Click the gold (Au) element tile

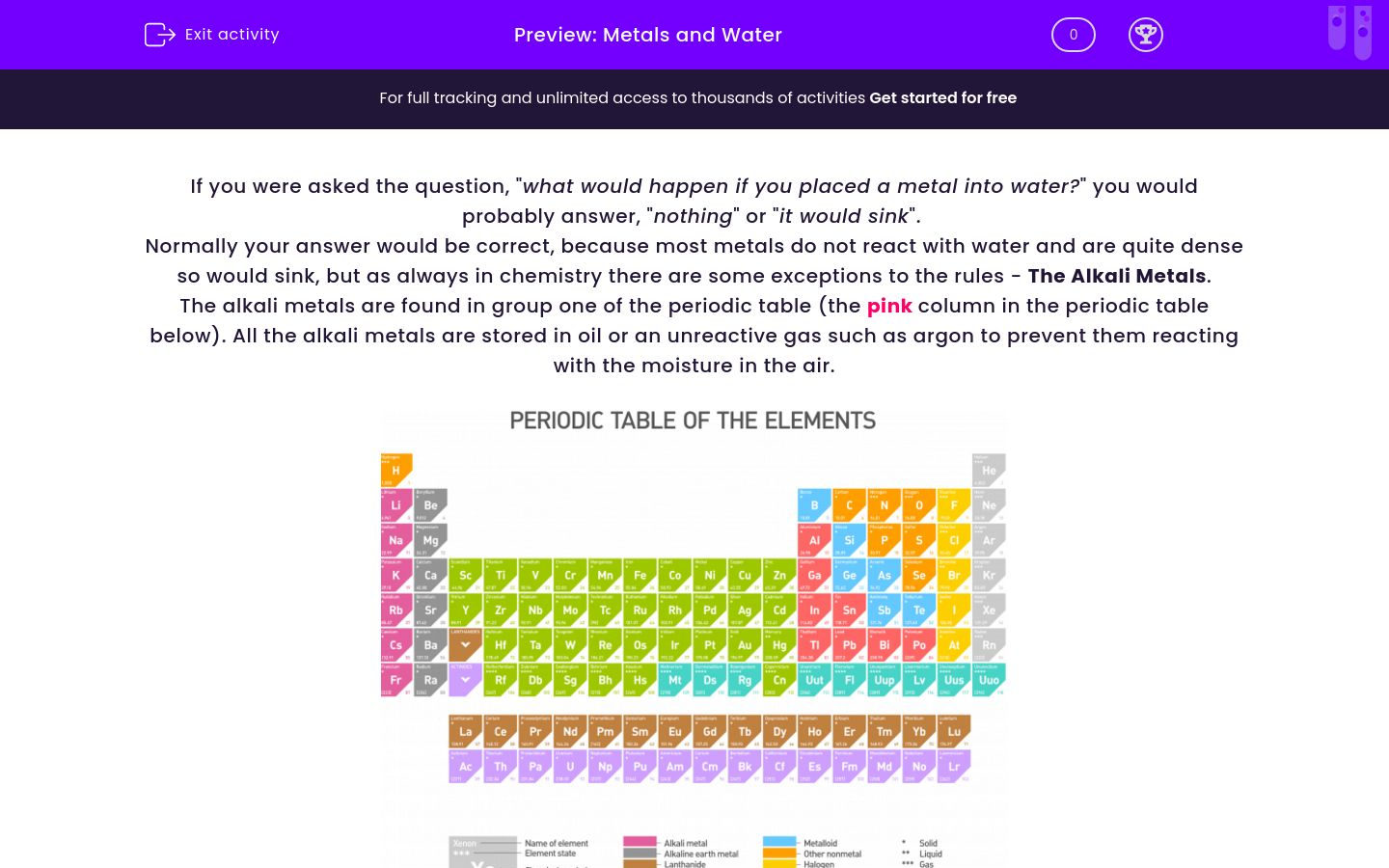pos(745,644)
